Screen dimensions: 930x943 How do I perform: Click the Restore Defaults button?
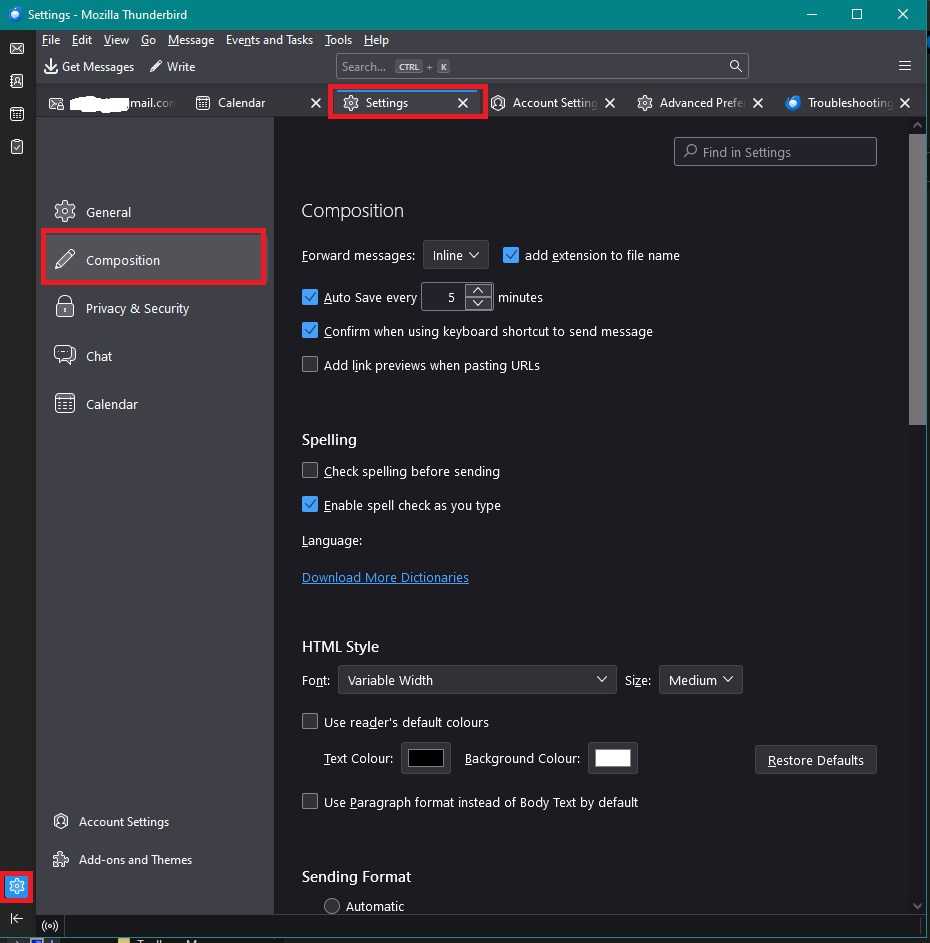click(x=815, y=760)
